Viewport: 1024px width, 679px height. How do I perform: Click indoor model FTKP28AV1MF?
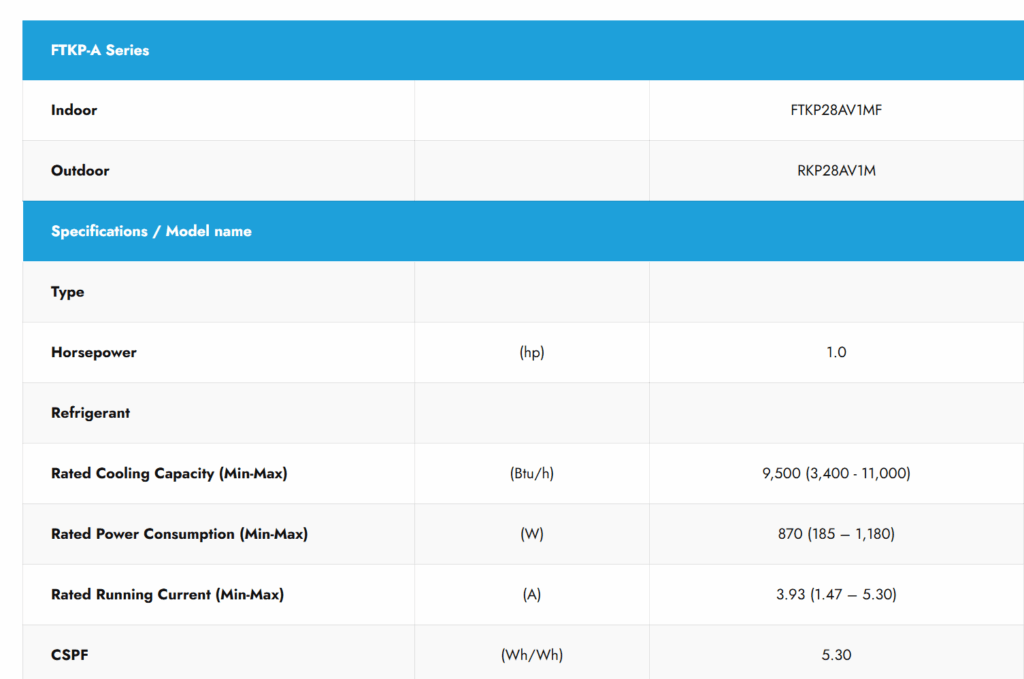point(836,110)
